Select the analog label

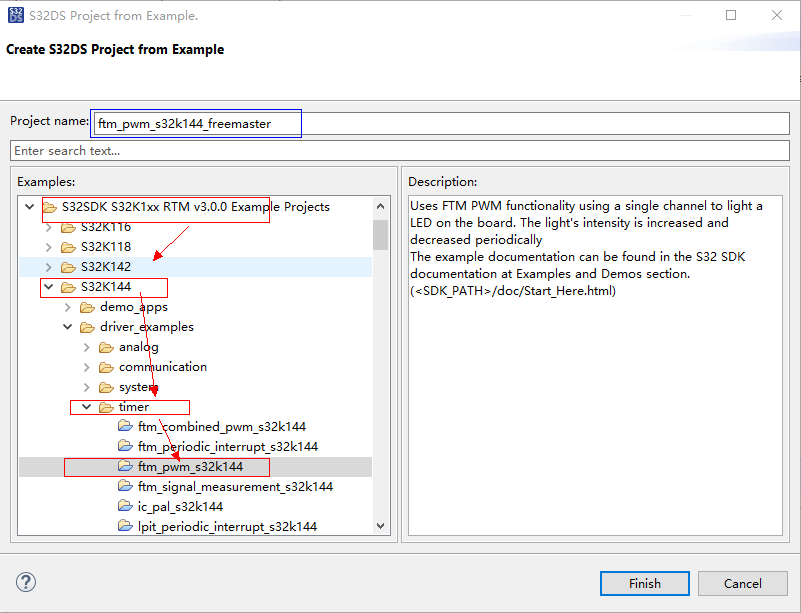click(138, 347)
